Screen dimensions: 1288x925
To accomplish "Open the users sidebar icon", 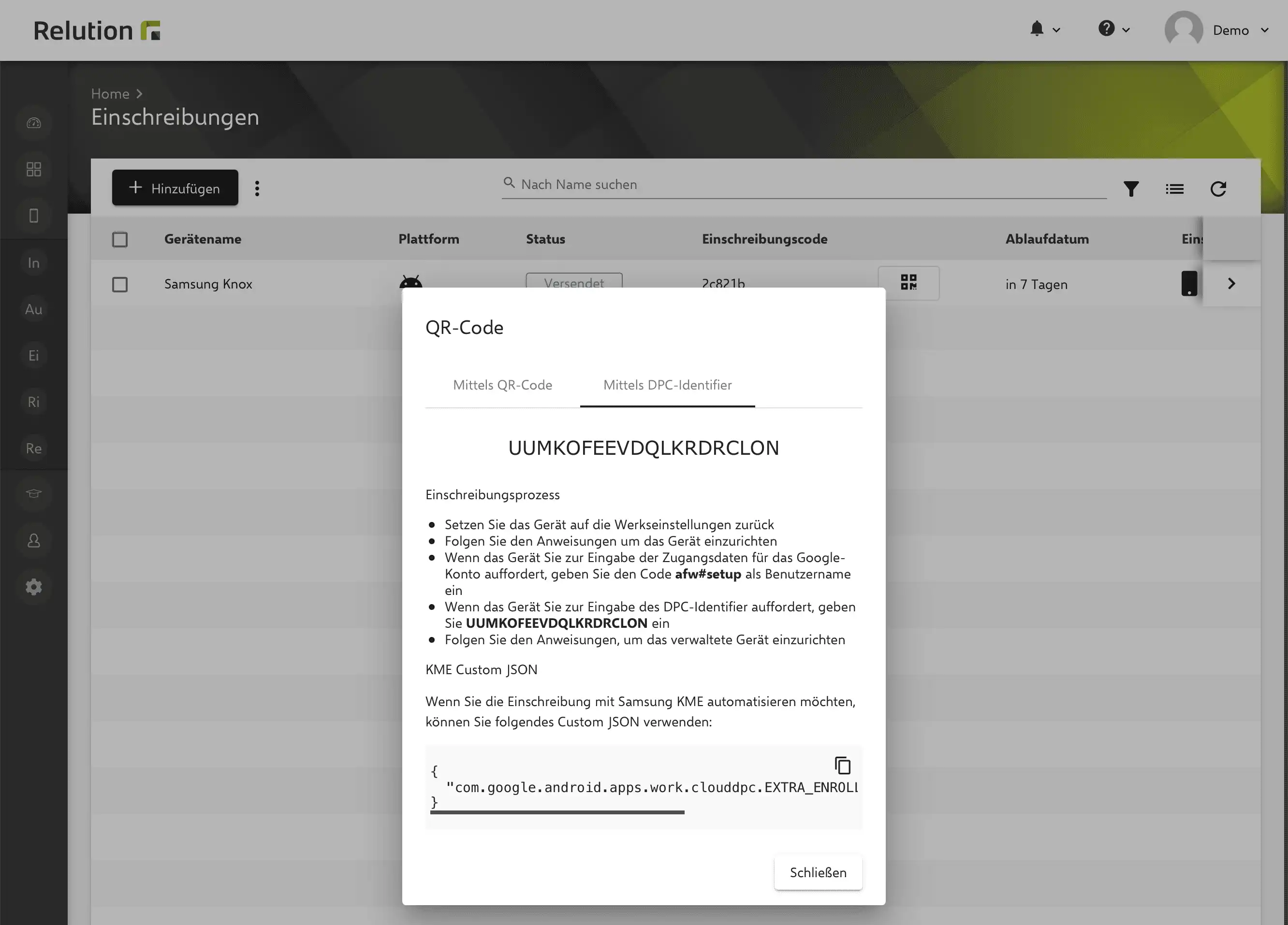I will click(x=33, y=540).
